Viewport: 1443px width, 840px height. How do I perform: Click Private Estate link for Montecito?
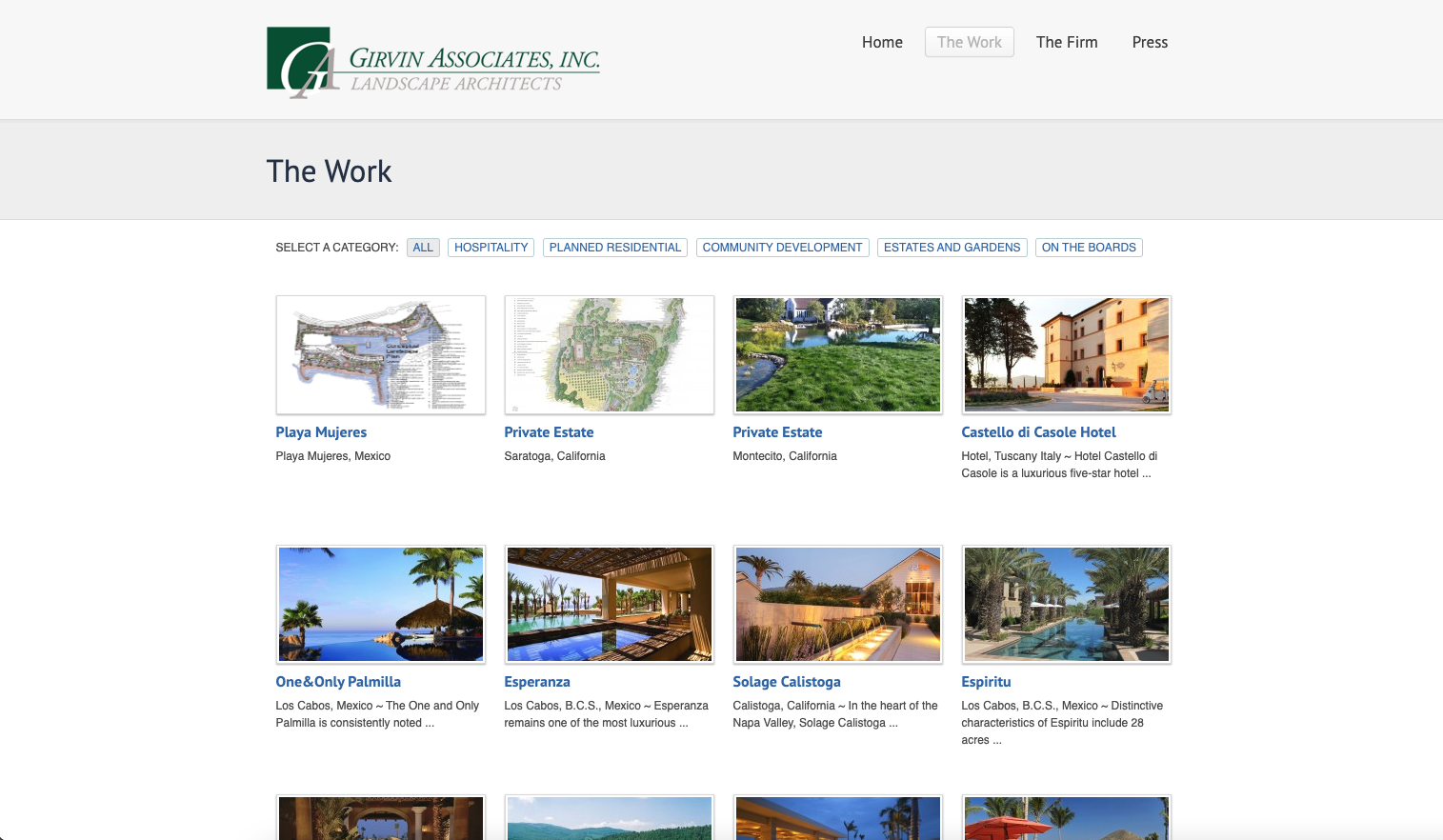click(x=777, y=432)
